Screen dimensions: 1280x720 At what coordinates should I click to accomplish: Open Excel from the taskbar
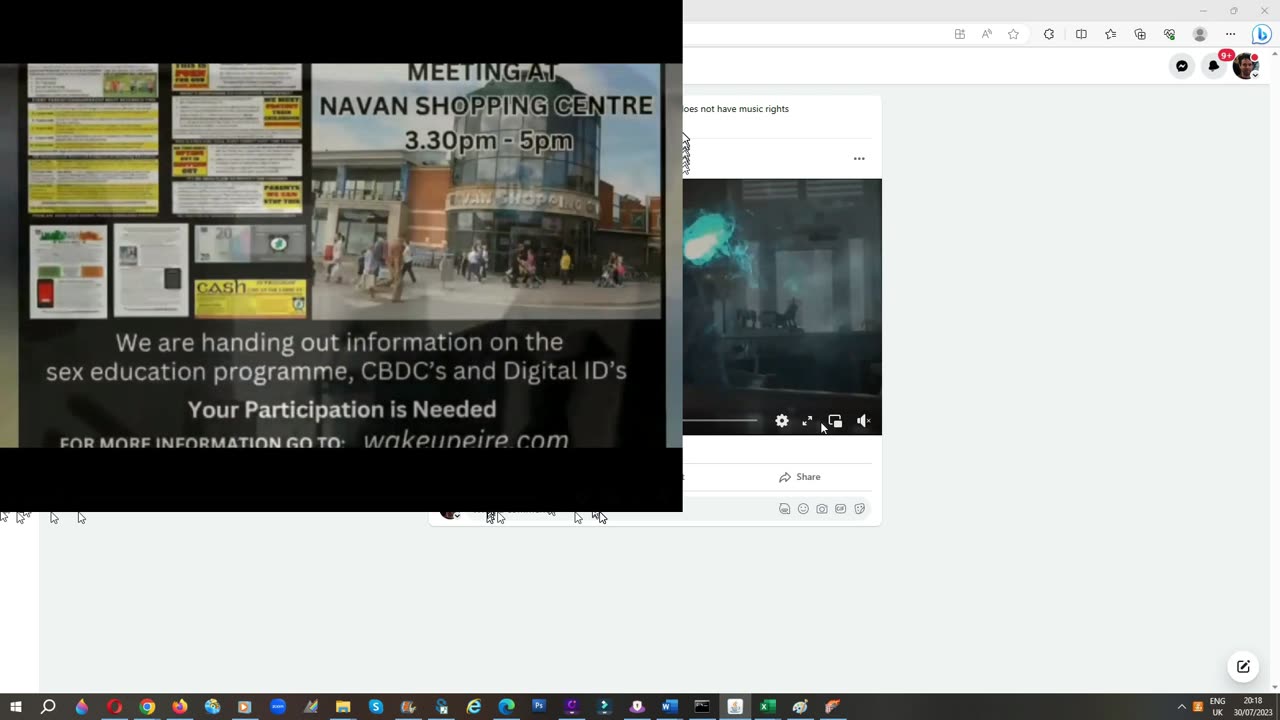767,707
